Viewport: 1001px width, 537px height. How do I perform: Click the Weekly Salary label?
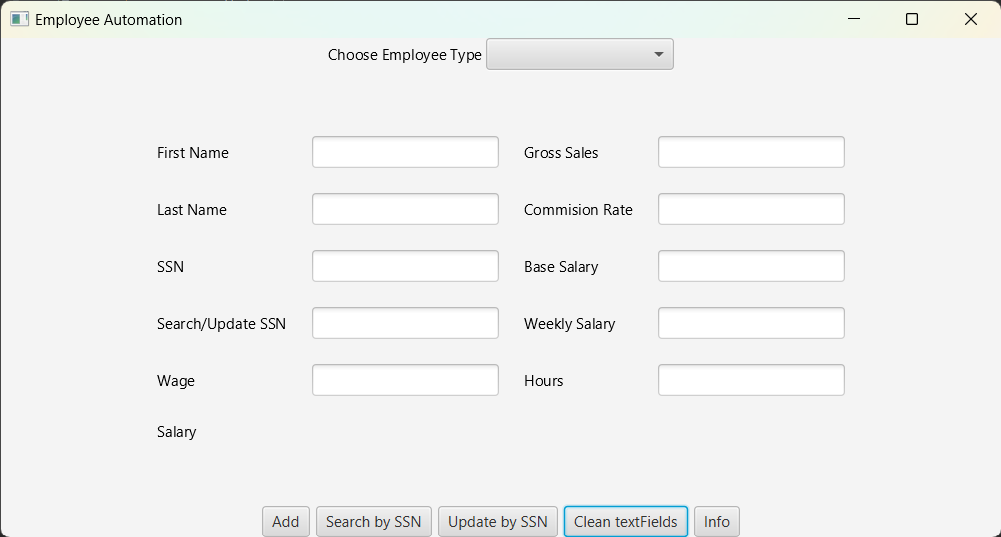[x=569, y=324]
